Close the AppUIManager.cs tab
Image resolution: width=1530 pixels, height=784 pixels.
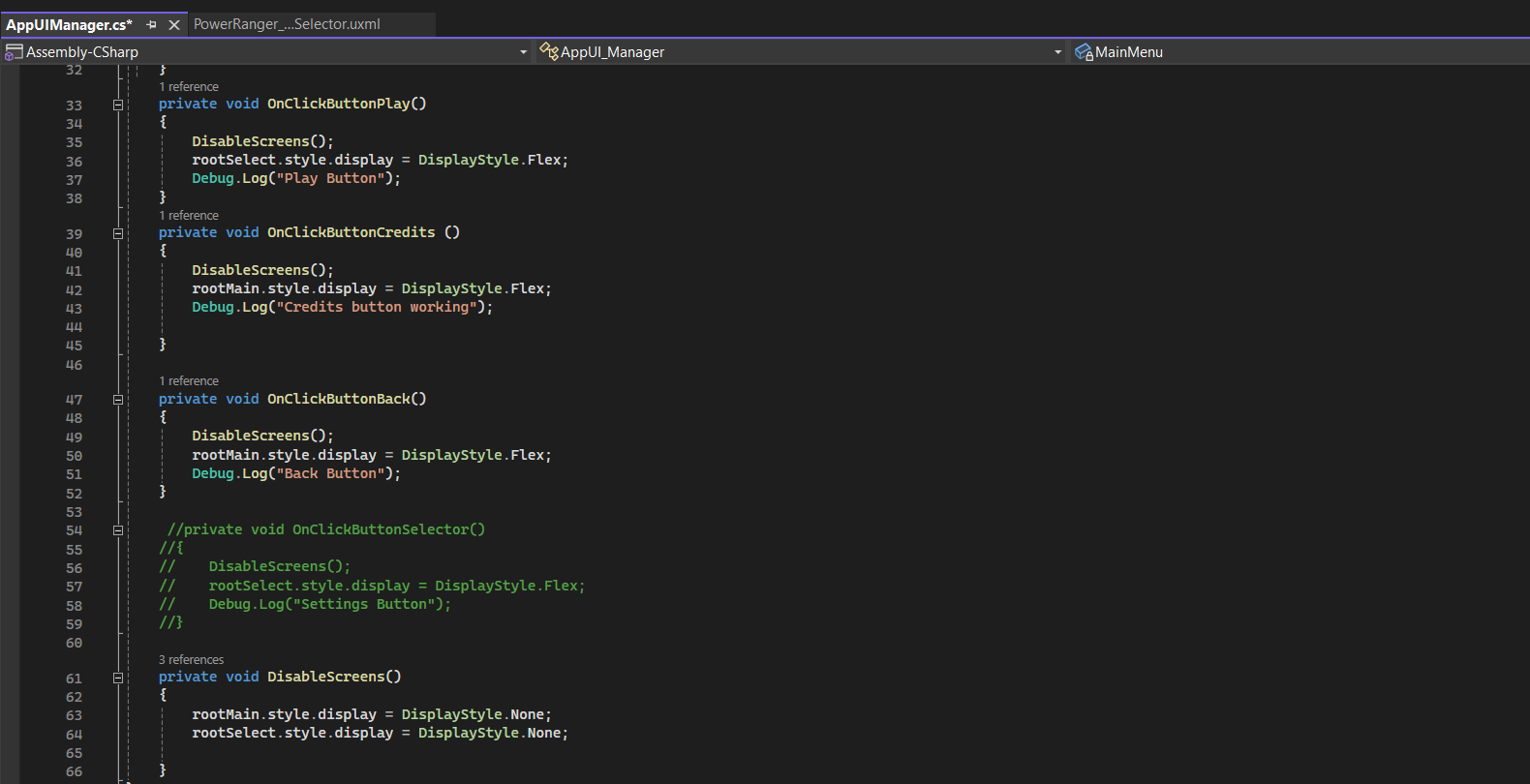click(x=174, y=25)
